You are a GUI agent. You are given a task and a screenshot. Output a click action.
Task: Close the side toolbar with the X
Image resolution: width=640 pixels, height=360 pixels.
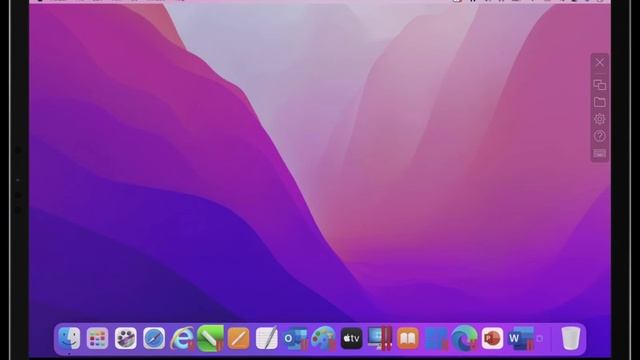(600, 63)
